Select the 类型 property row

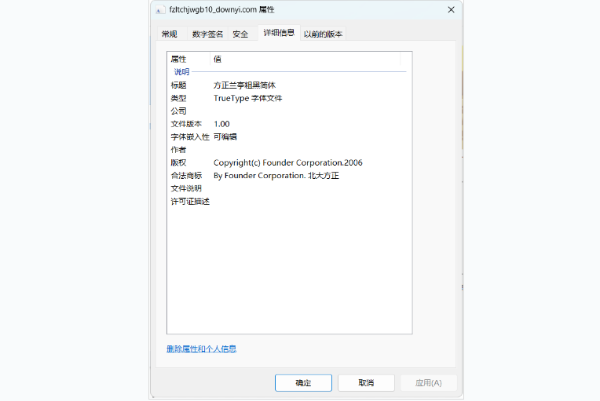[289, 98]
